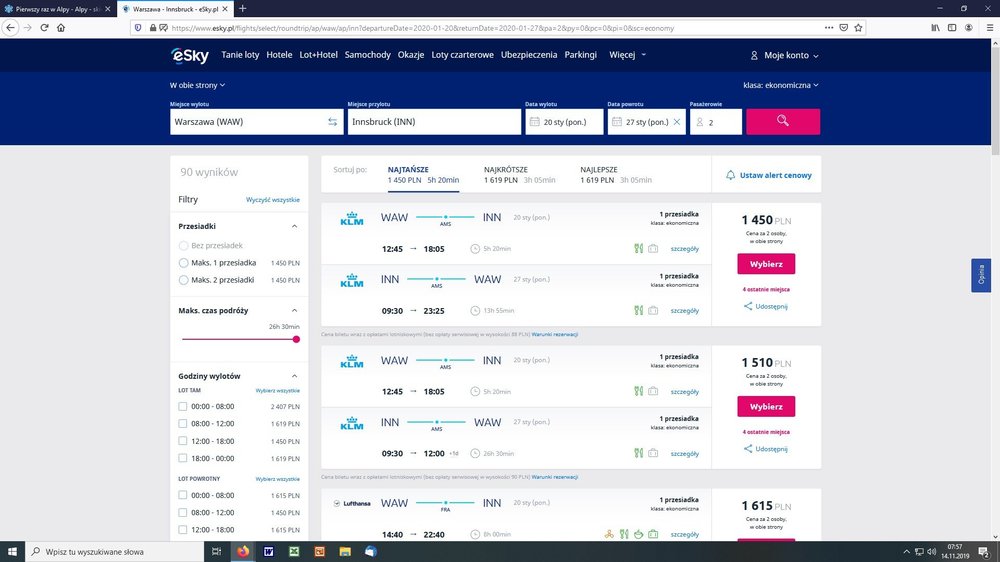Click share icon for the 1 450 PLN offer
The image size is (1000, 562).
[747, 306]
